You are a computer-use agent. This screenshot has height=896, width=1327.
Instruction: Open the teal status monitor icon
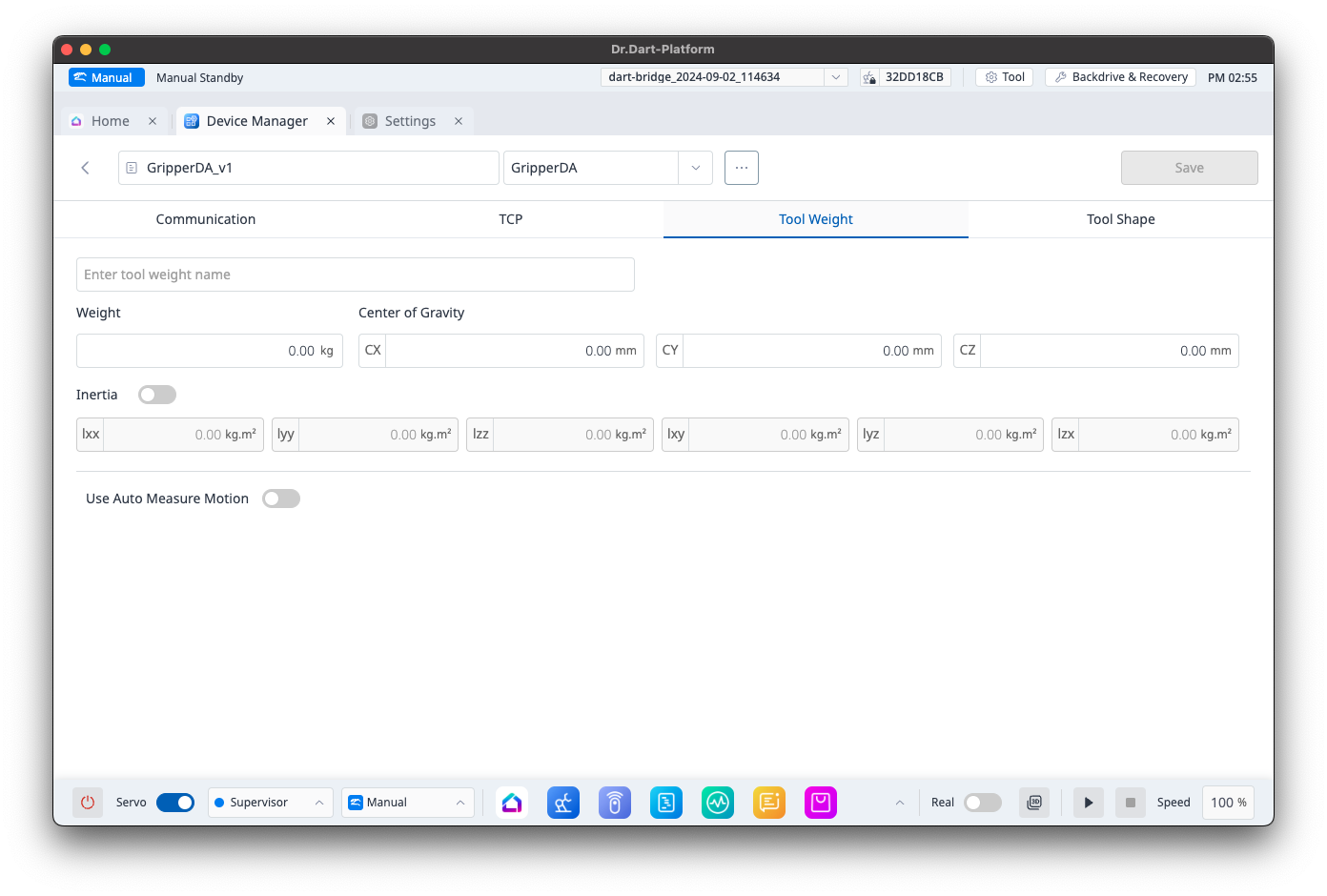(x=718, y=803)
